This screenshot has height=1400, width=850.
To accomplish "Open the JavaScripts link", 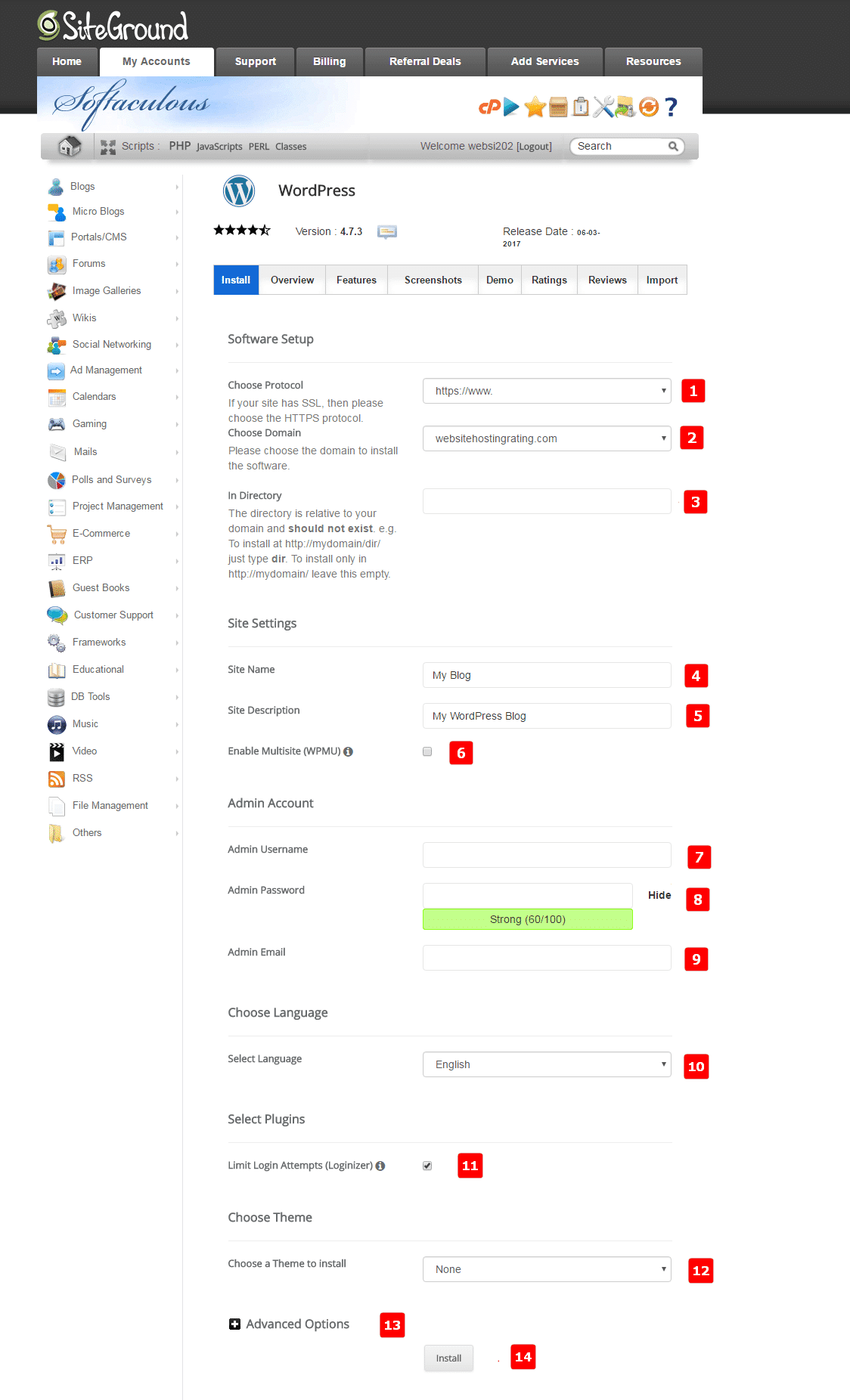I will [219, 147].
